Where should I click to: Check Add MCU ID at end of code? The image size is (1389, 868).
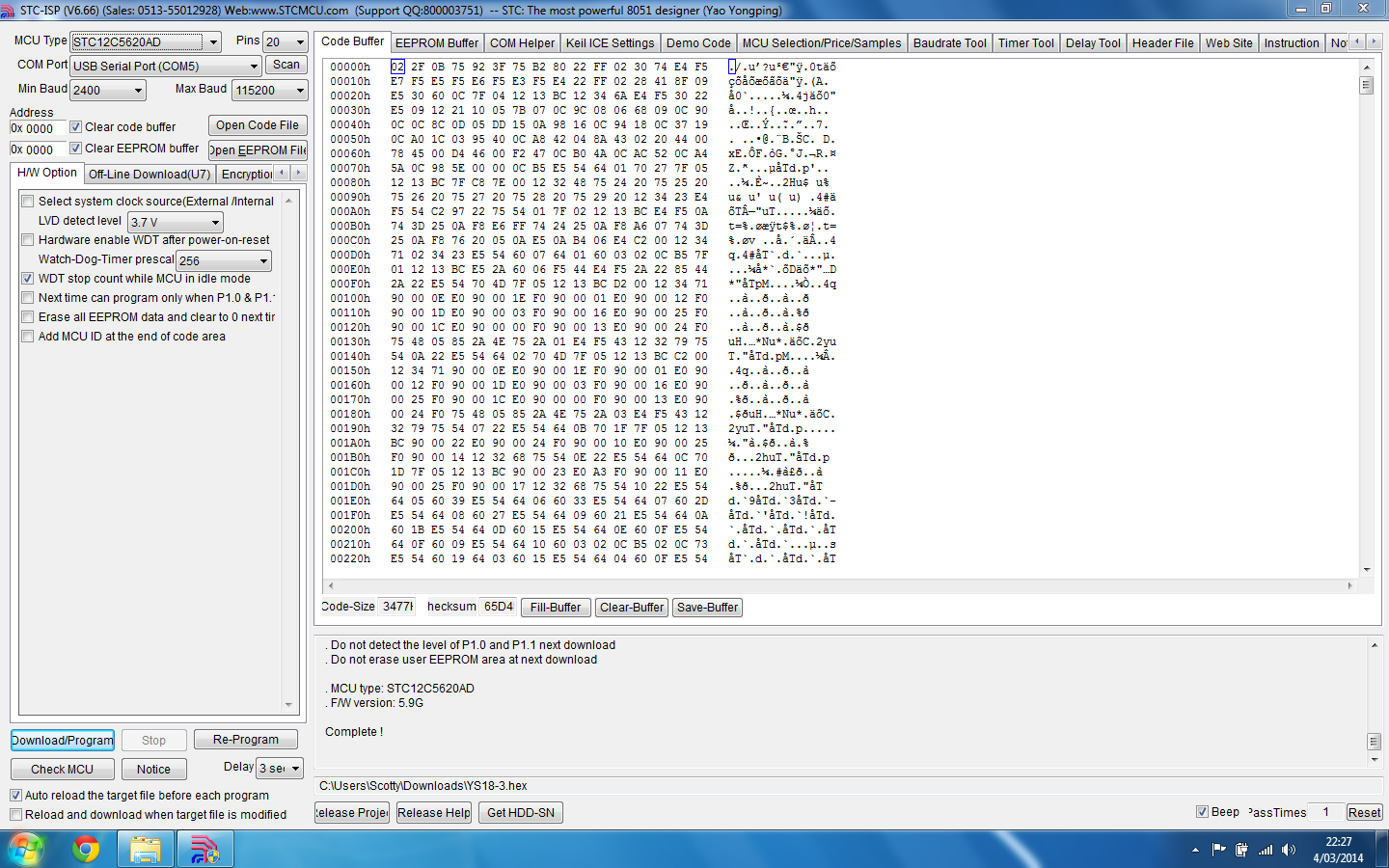pyautogui.click(x=28, y=336)
